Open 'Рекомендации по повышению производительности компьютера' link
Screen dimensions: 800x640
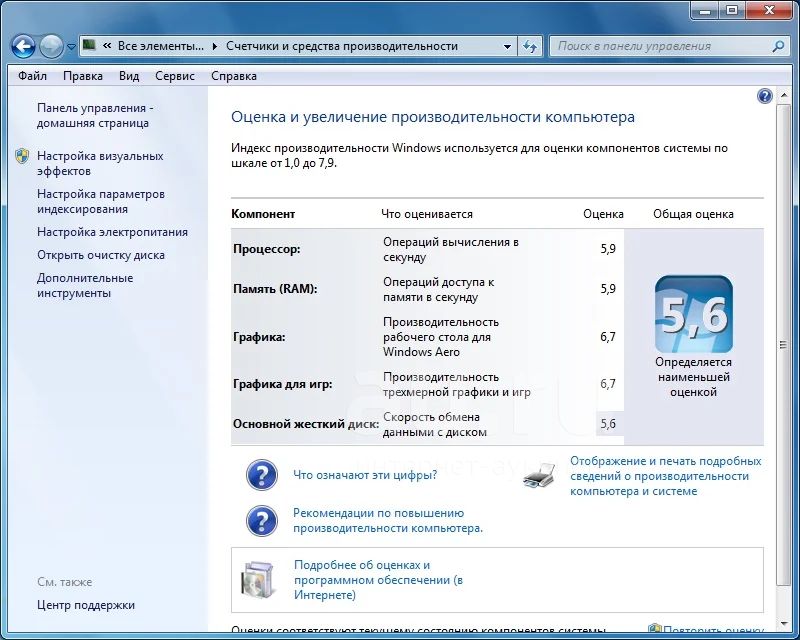pyautogui.click(x=388, y=521)
